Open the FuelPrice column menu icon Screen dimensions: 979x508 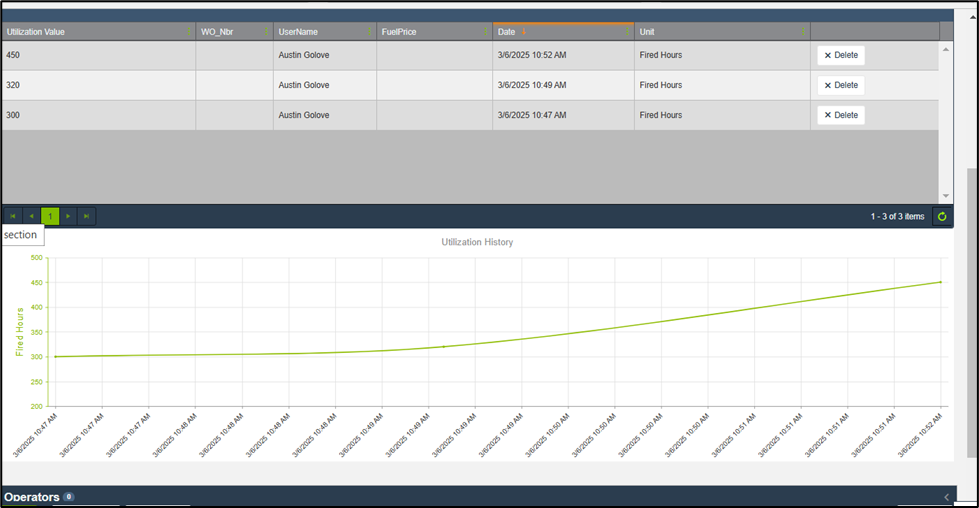point(486,32)
